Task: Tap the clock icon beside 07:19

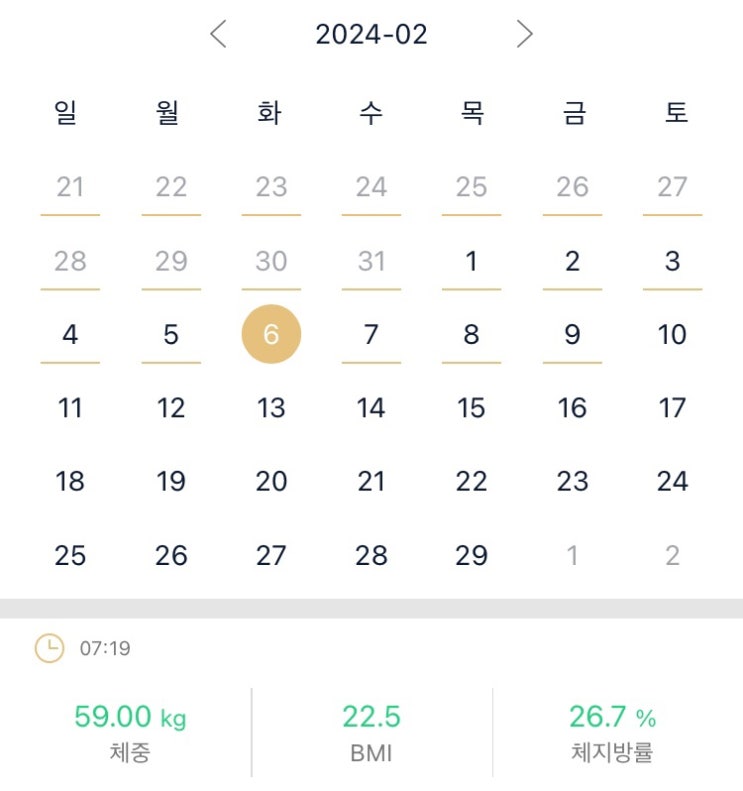Action: [x=49, y=648]
